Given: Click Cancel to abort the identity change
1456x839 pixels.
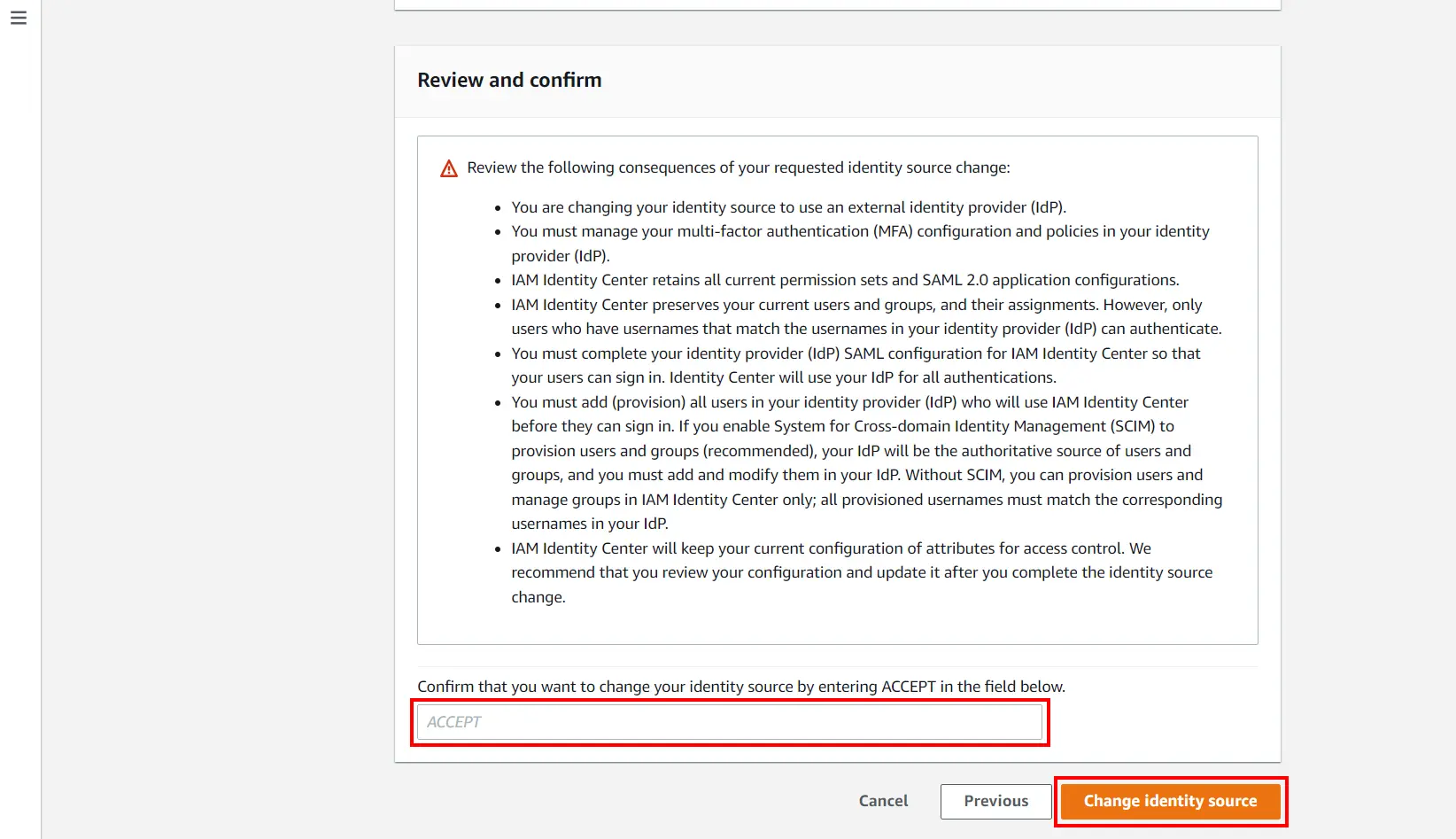Looking at the screenshot, I should [x=882, y=801].
